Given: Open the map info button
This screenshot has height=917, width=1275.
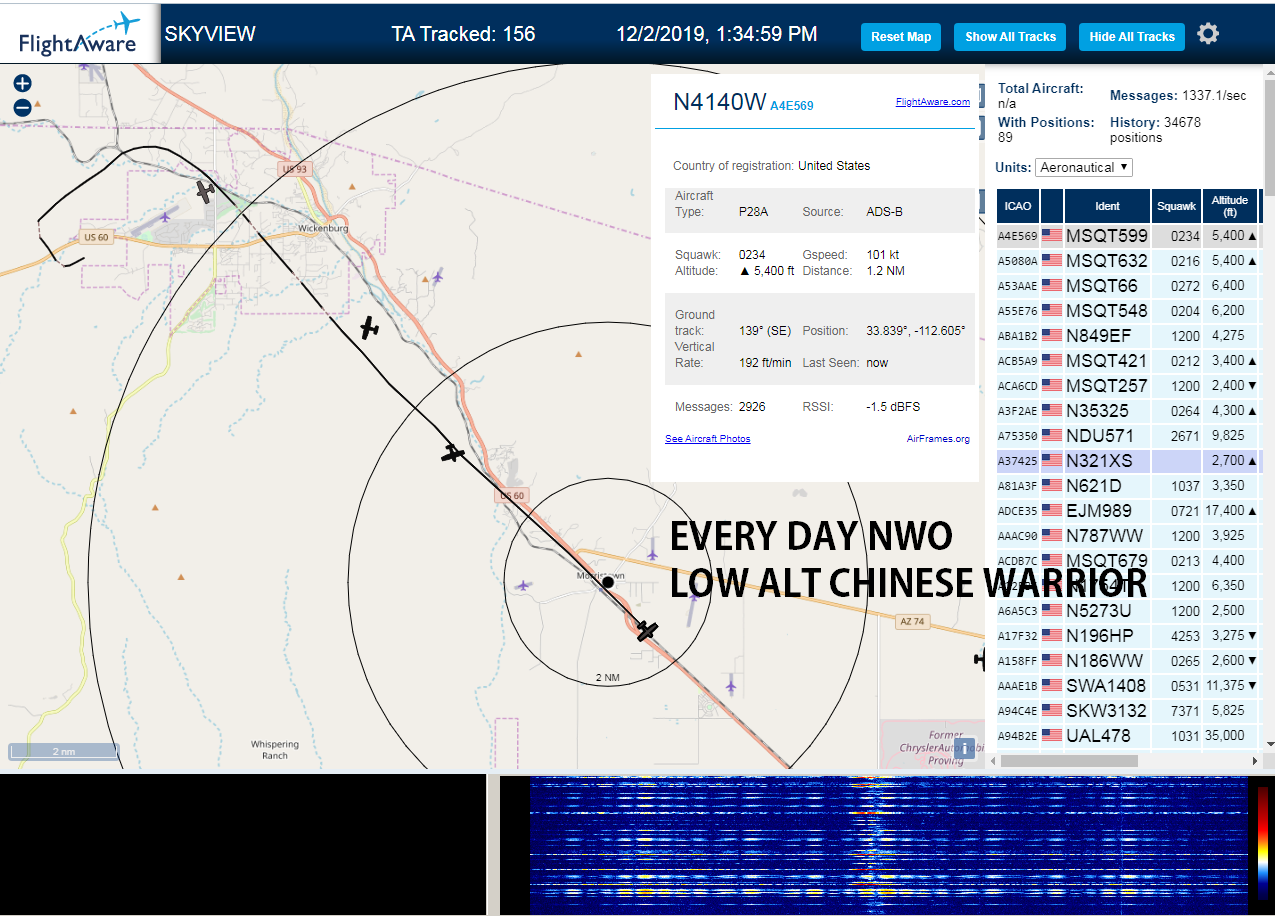Looking at the screenshot, I should [964, 748].
